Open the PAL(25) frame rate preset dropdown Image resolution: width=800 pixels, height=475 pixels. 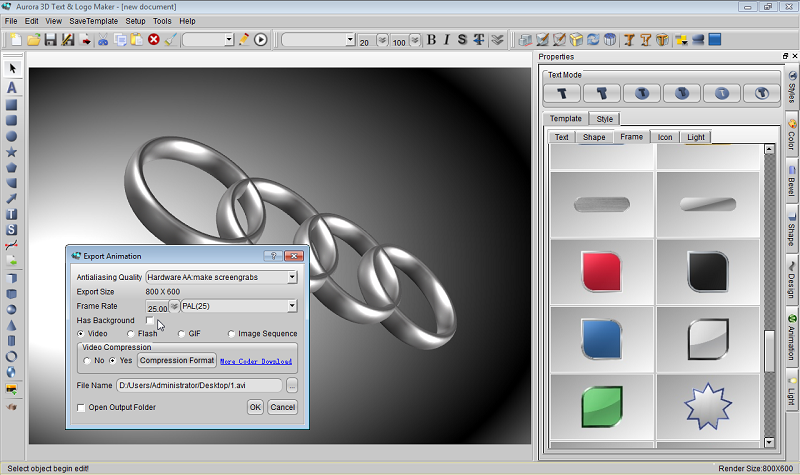click(292, 306)
